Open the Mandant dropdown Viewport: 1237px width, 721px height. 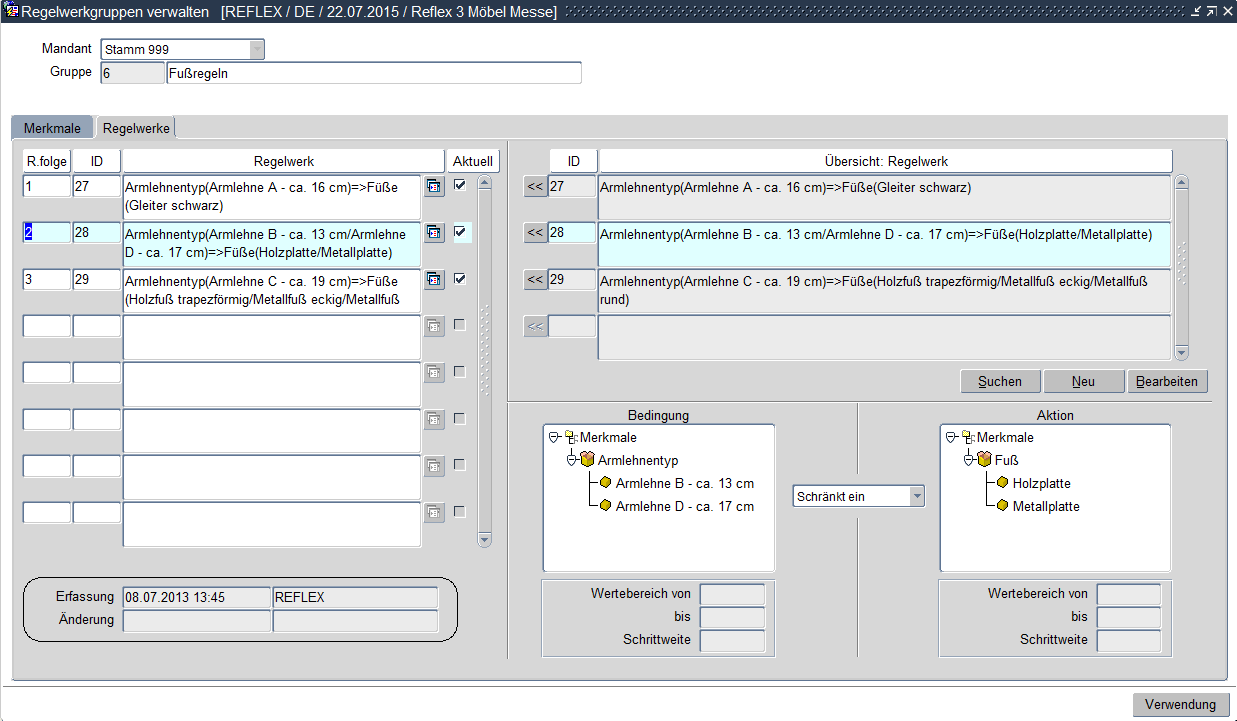[x=257, y=49]
